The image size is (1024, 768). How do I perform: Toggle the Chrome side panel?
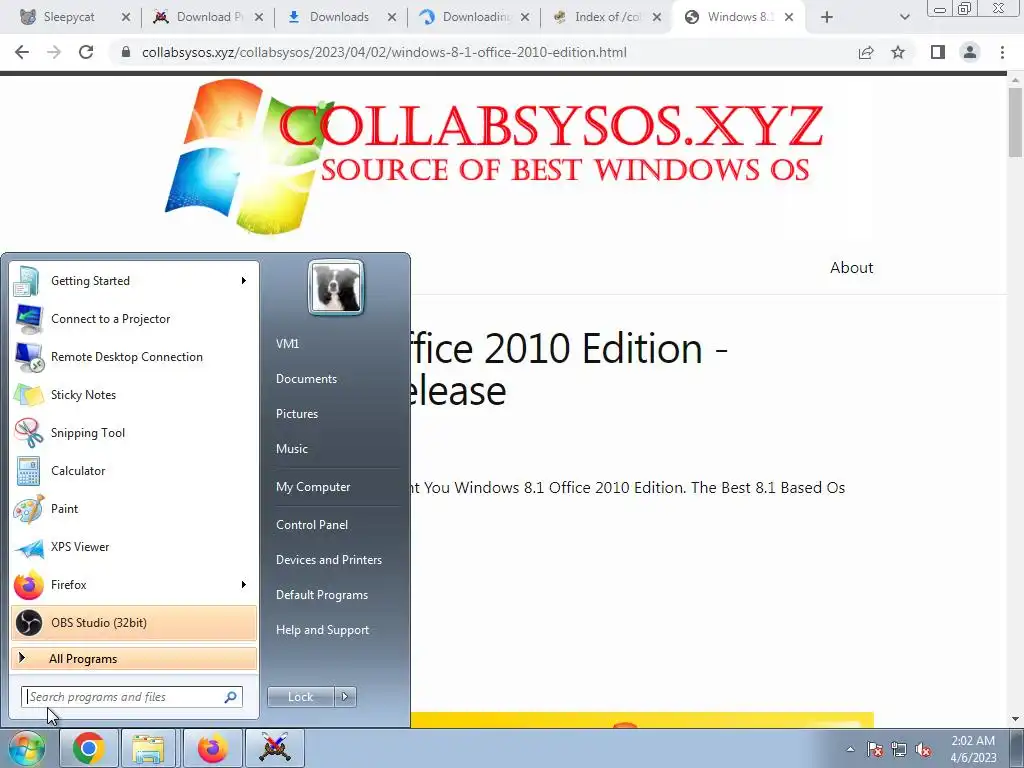938,52
